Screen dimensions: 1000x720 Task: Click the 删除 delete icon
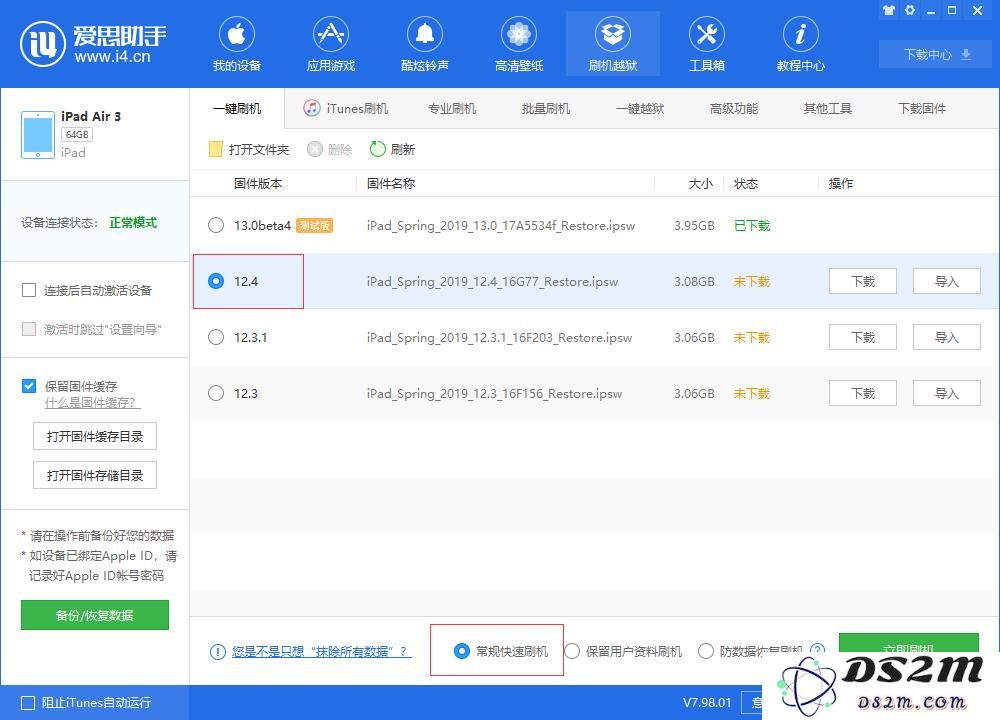(x=314, y=149)
